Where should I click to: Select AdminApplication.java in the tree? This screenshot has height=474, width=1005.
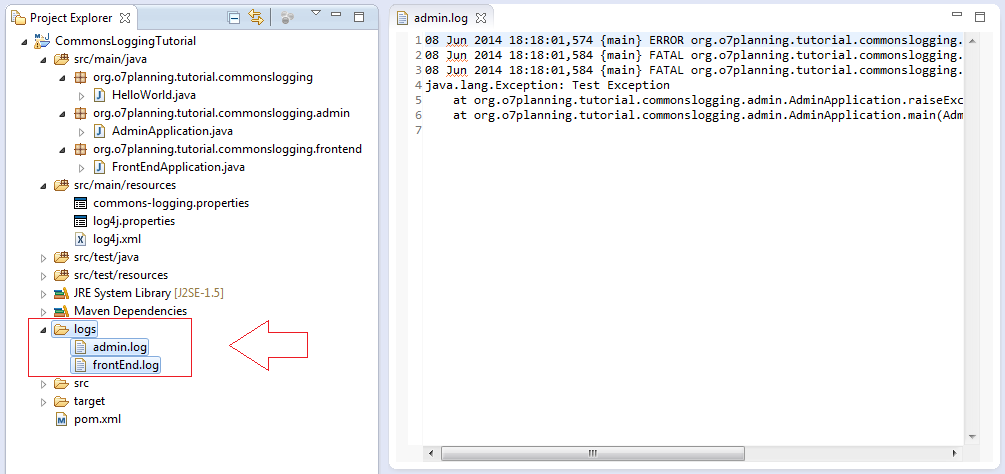coord(172,131)
